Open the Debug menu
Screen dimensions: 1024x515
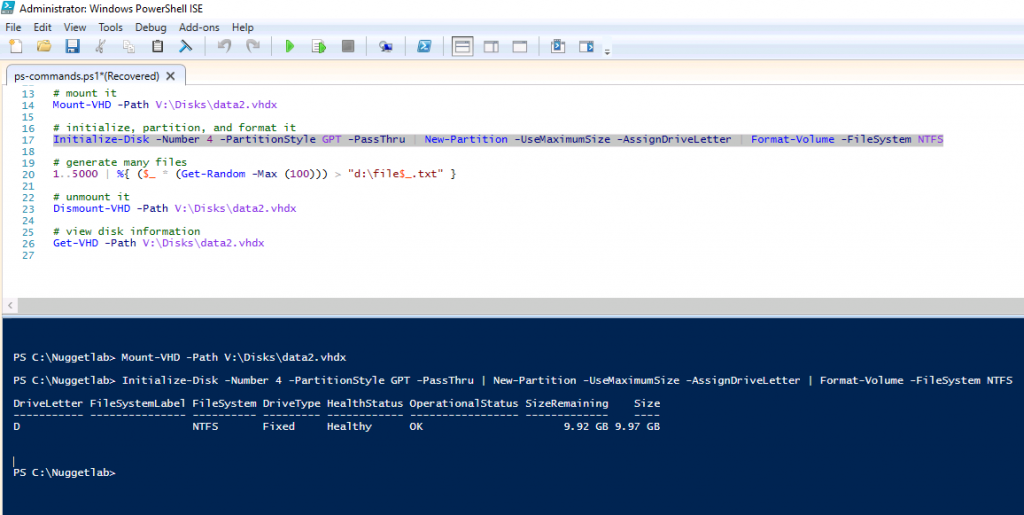coord(151,27)
